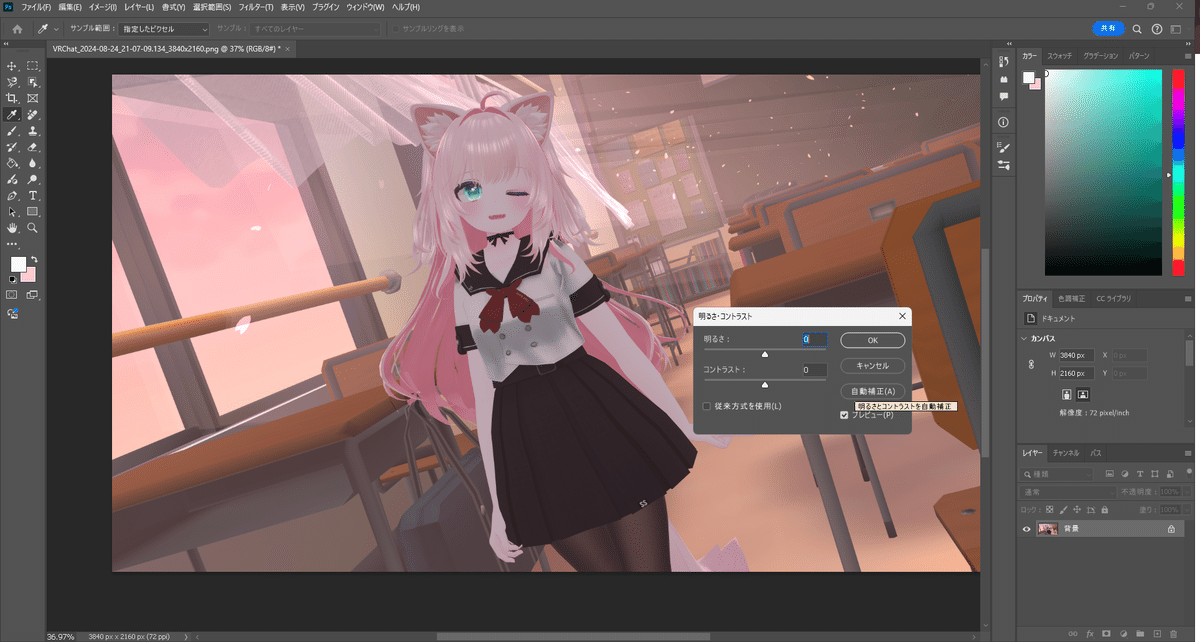The image size is (1200, 642).
Task: Select the Brush tool
Action: point(12,130)
